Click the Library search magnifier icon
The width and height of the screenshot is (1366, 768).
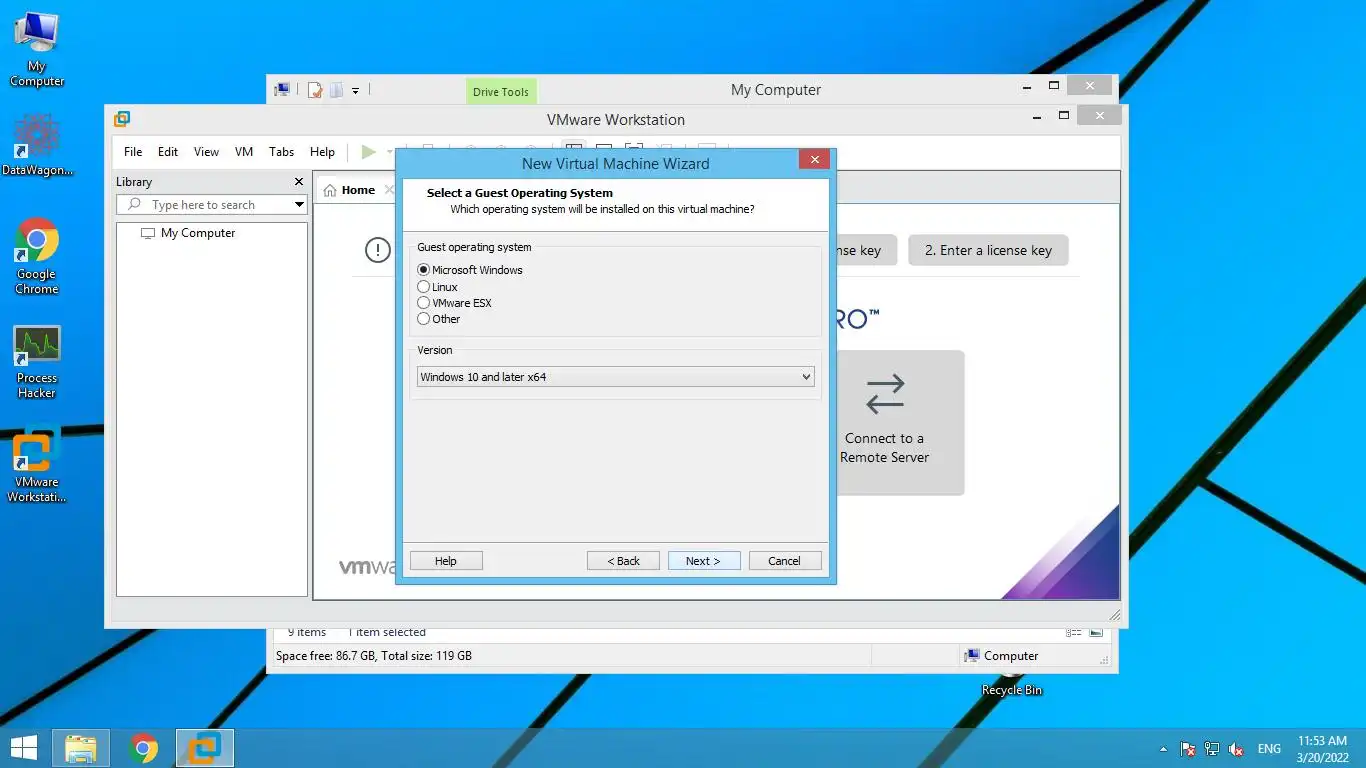pos(134,205)
